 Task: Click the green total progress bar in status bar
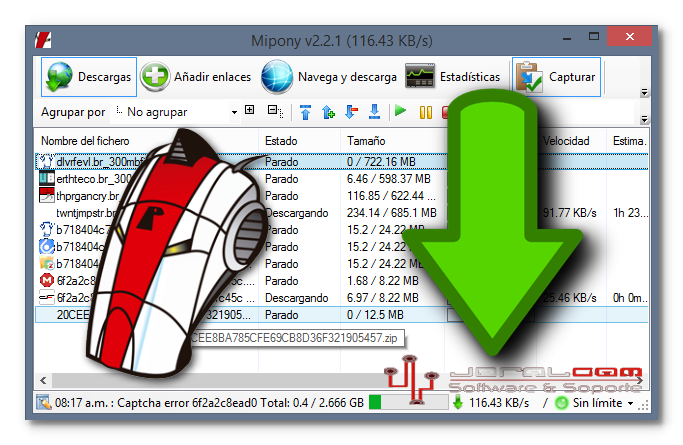click(408, 402)
